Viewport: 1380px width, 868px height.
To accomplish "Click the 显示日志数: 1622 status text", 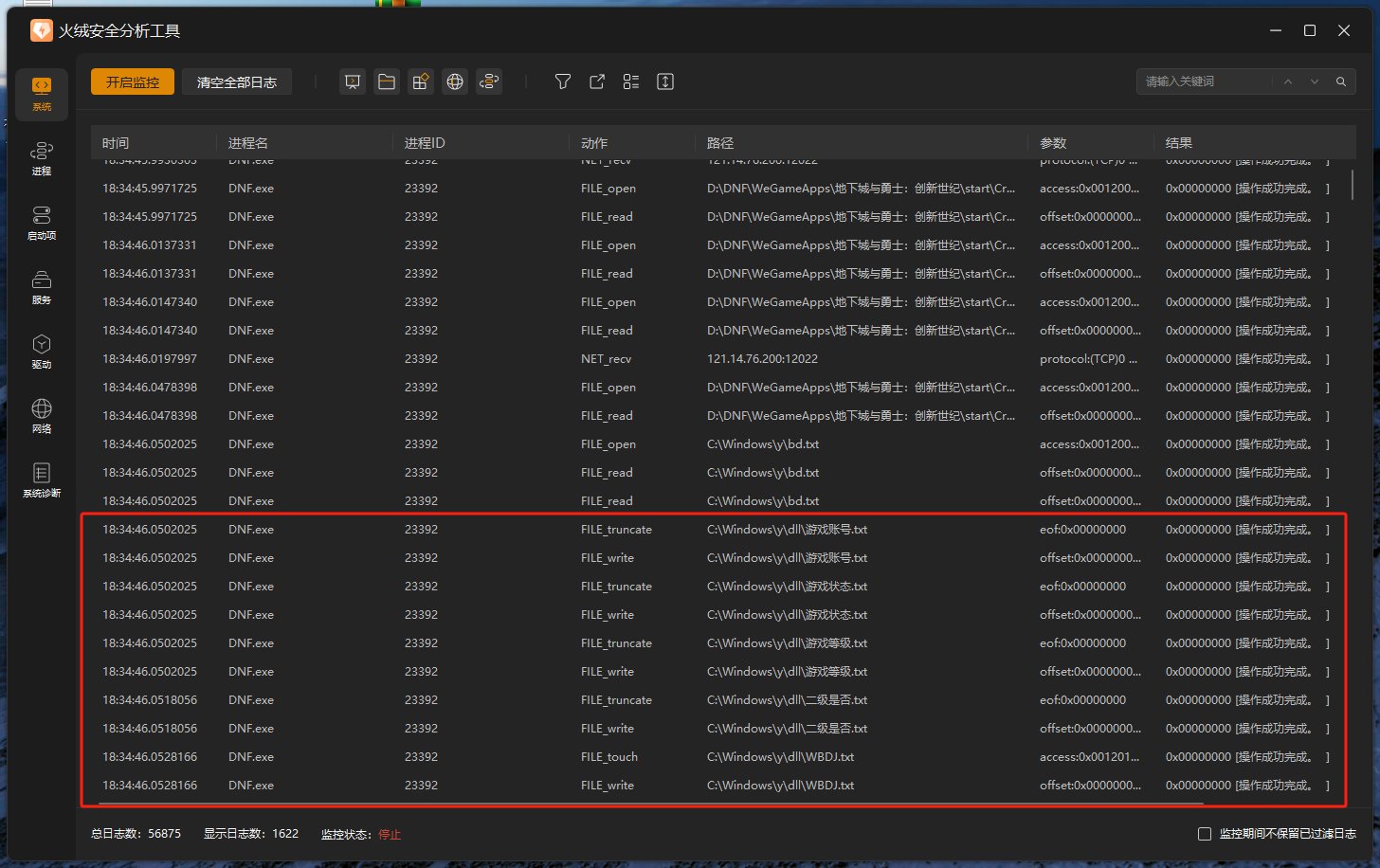I will pos(251,834).
